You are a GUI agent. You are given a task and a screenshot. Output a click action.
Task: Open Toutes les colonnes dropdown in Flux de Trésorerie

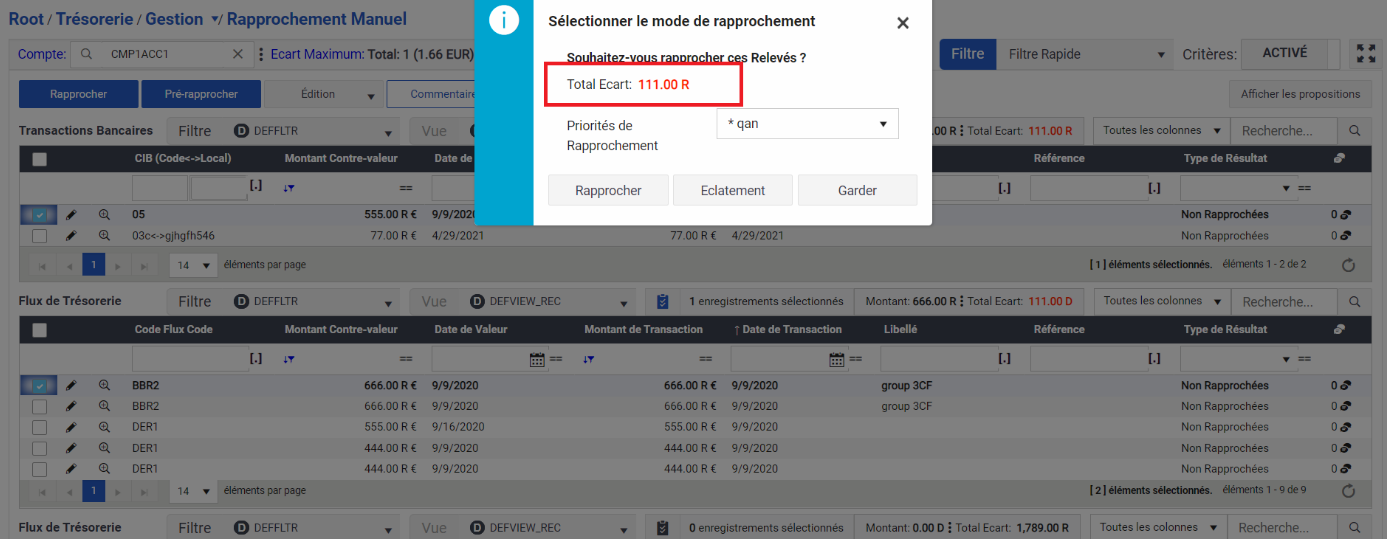(x=1165, y=301)
